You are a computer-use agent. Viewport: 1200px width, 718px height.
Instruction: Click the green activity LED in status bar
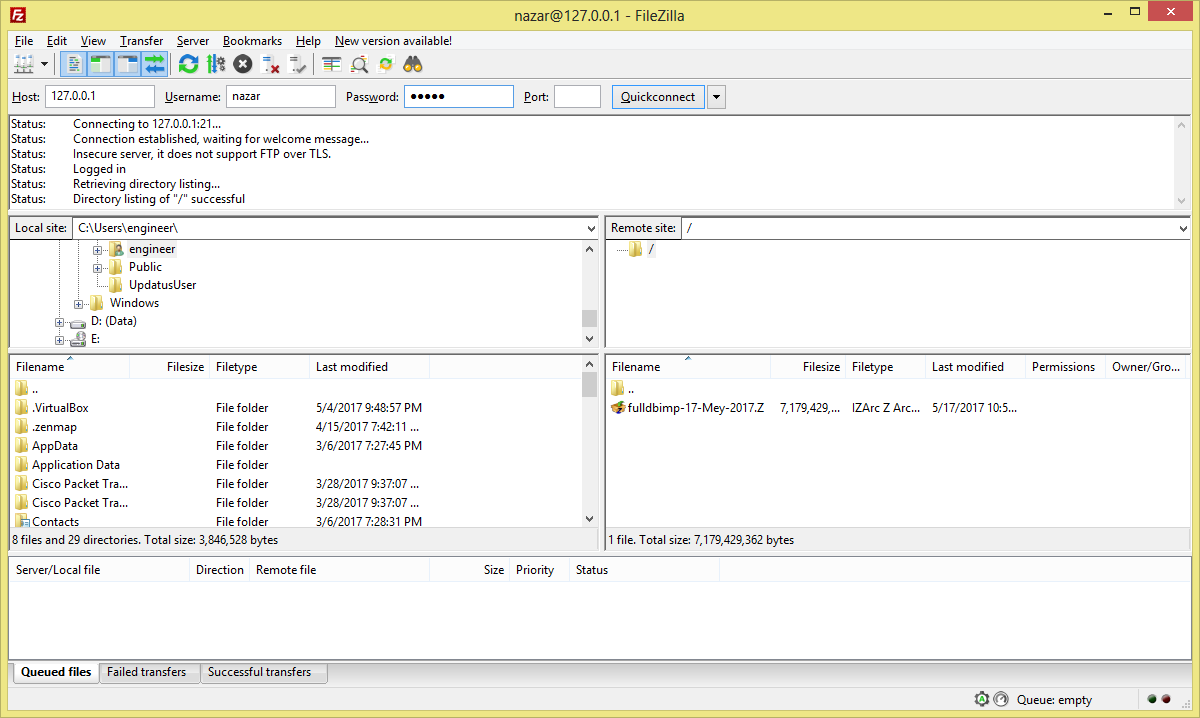1153,699
